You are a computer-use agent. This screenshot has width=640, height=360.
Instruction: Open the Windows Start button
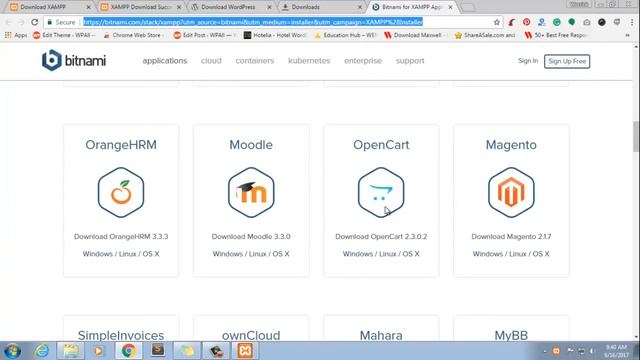12,351
